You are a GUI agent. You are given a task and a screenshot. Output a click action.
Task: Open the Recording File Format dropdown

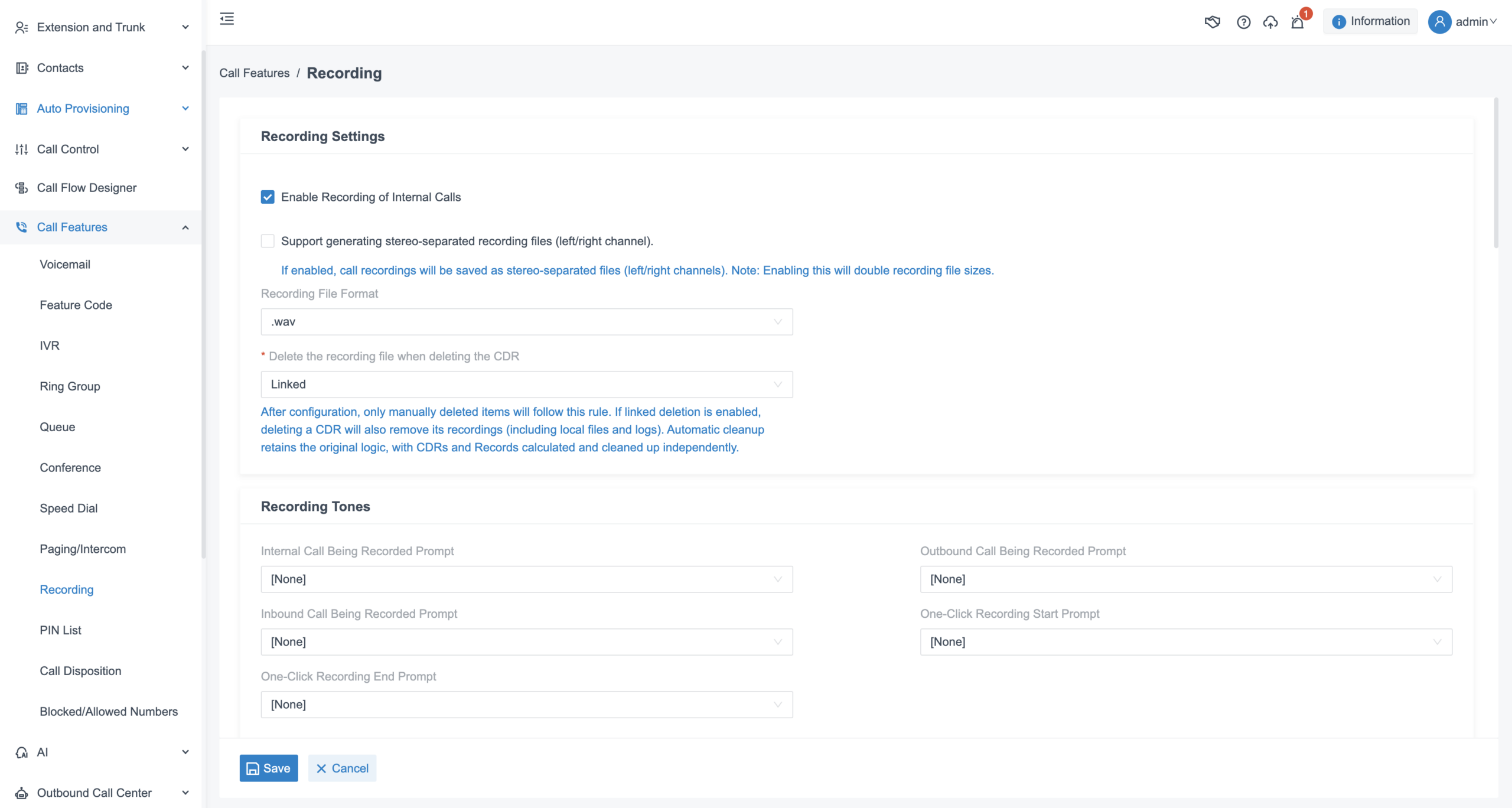527,322
